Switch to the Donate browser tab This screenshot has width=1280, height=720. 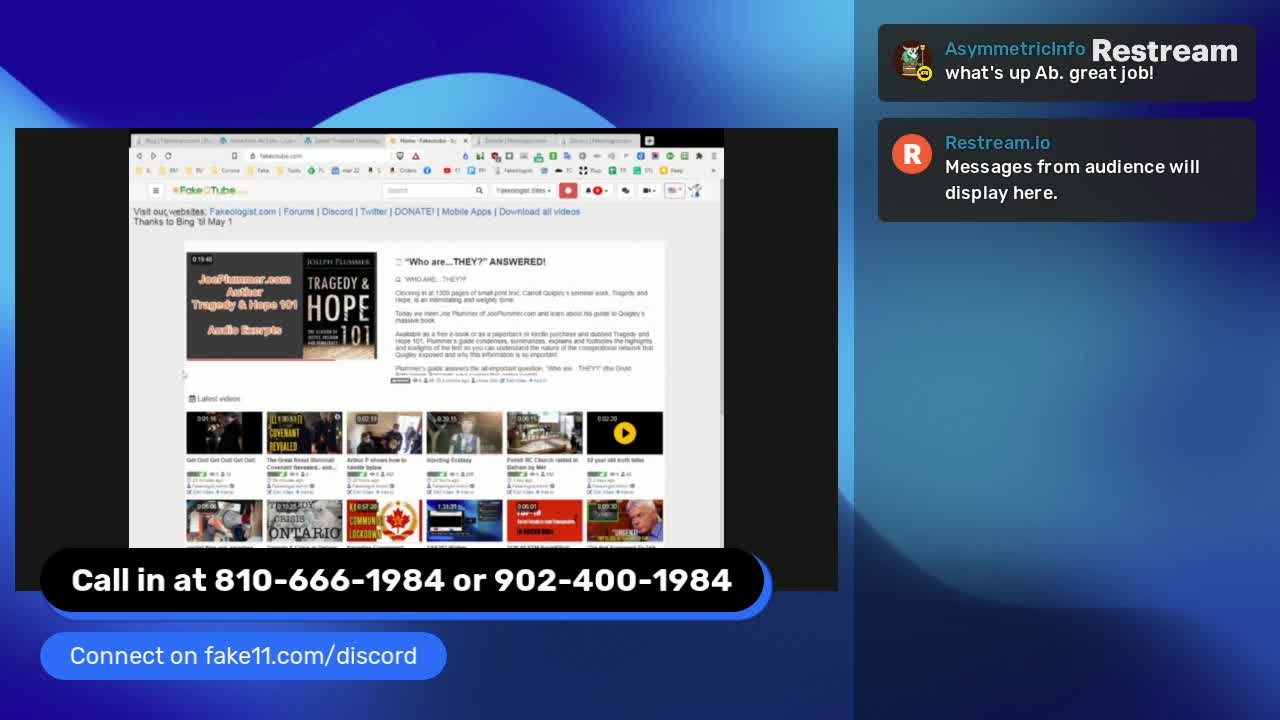coord(514,140)
